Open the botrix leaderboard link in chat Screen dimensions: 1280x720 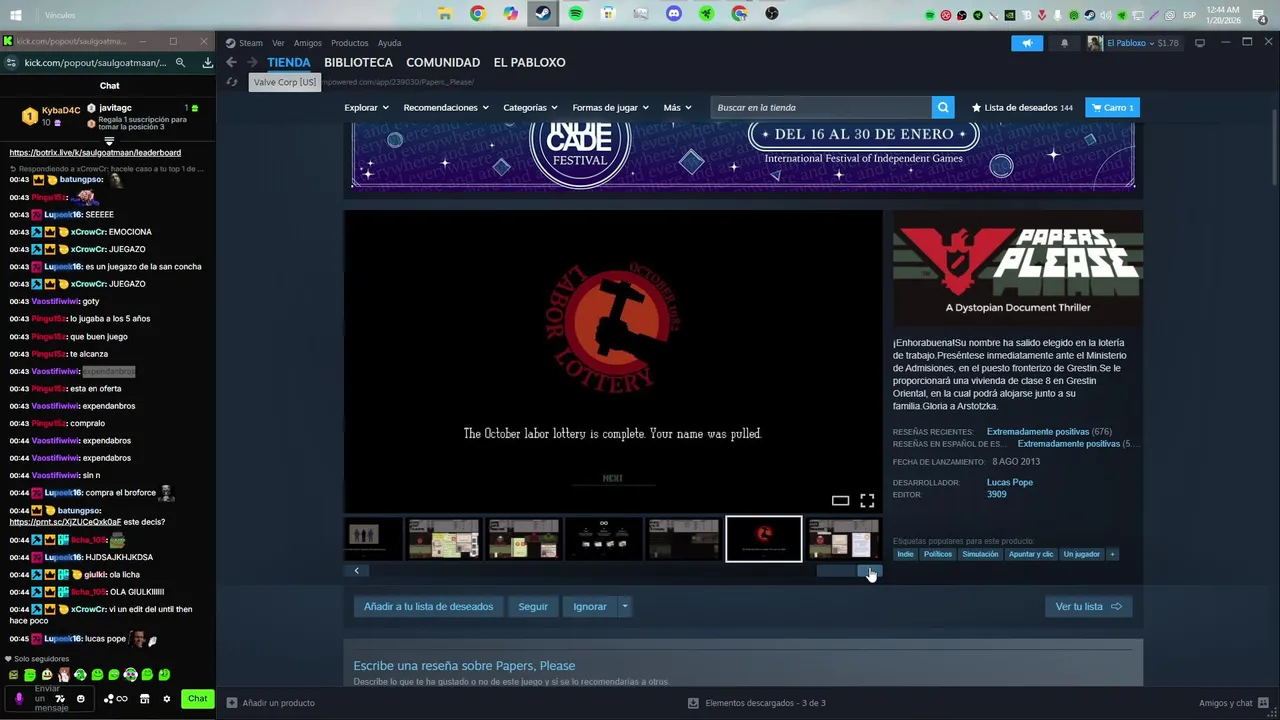[95, 152]
